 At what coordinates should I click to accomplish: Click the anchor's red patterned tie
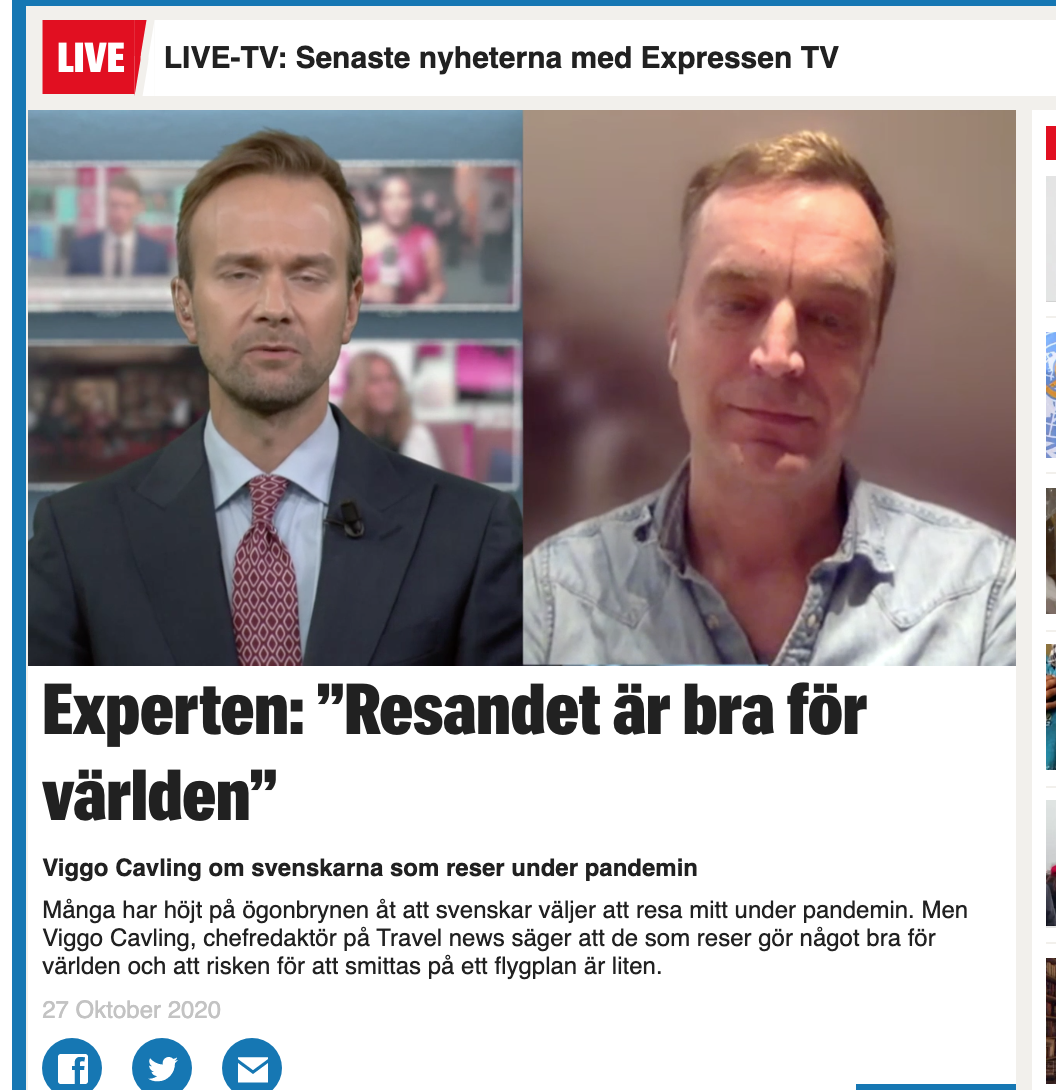point(266,570)
